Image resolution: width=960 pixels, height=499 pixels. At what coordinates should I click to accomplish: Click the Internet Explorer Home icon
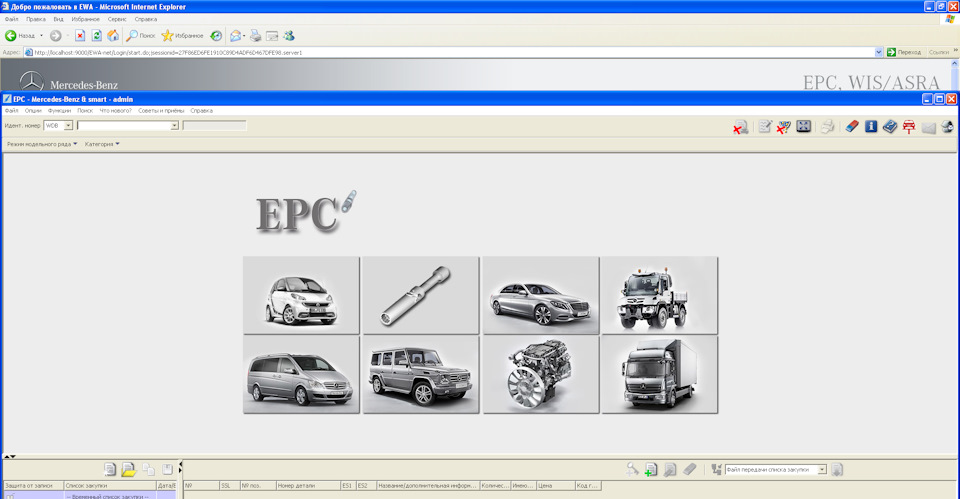[x=113, y=36]
